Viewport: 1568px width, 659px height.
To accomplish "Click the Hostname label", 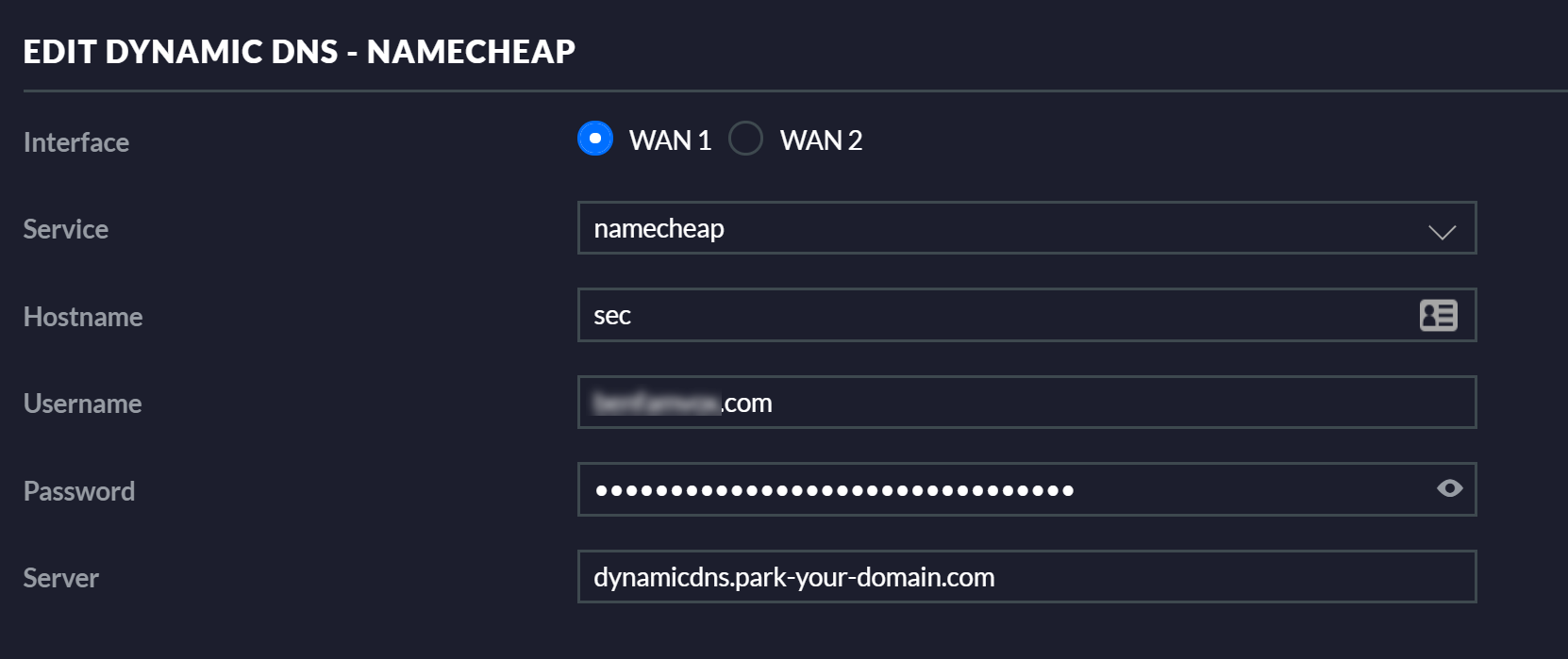I will pos(83,317).
